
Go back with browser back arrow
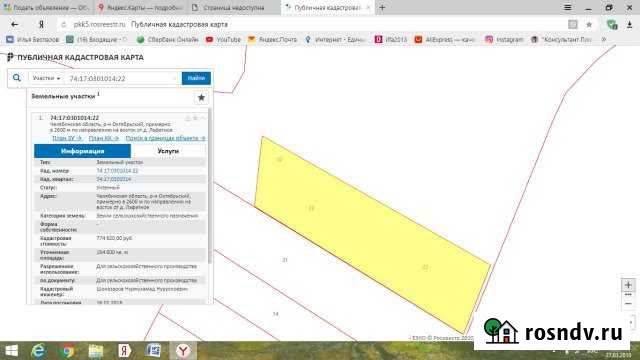tap(15, 24)
